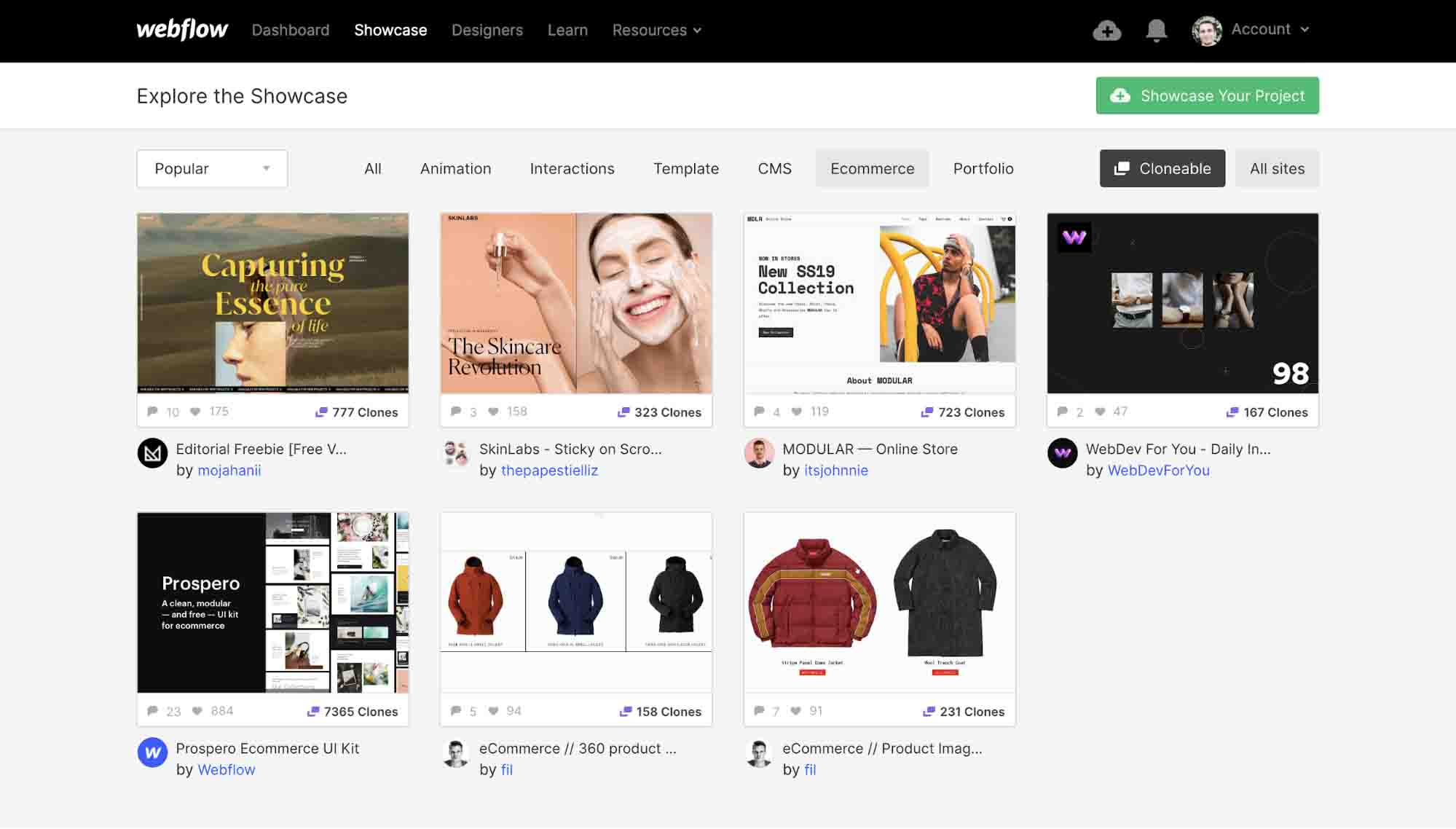This screenshot has width=1456, height=829.
Task: Click the Webflow logo in navbar
Action: click(x=182, y=29)
